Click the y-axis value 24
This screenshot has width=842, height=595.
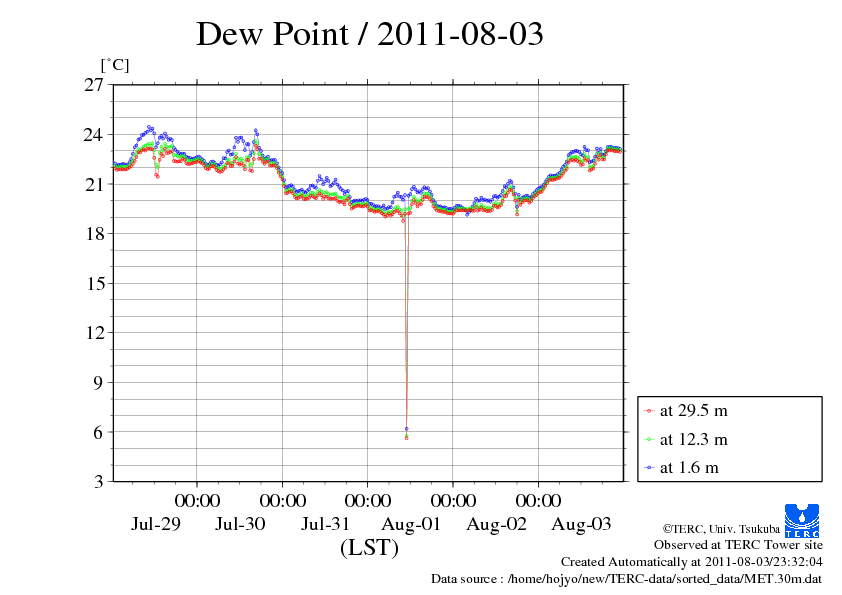(x=93, y=134)
